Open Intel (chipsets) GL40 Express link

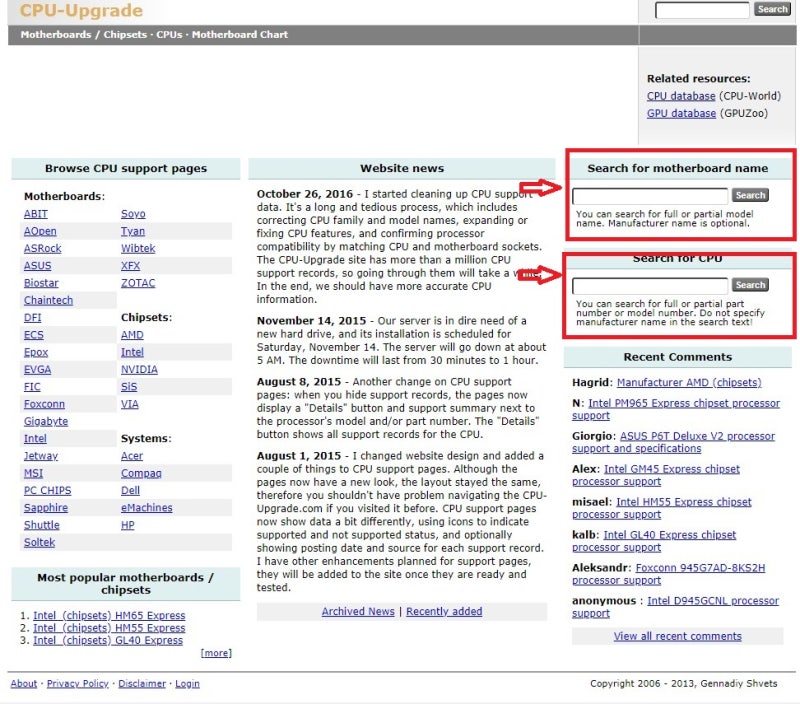[108, 640]
